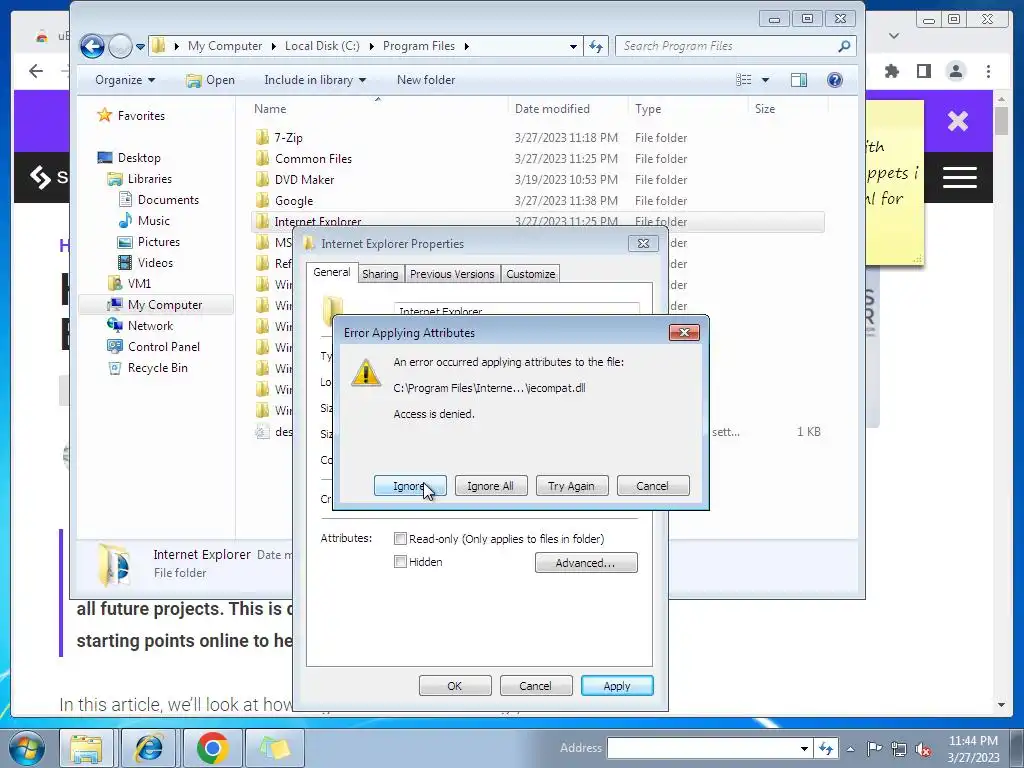Click Ignore in the error dialog
The width and height of the screenshot is (1024, 768).
pyautogui.click(x=410, y=486)
